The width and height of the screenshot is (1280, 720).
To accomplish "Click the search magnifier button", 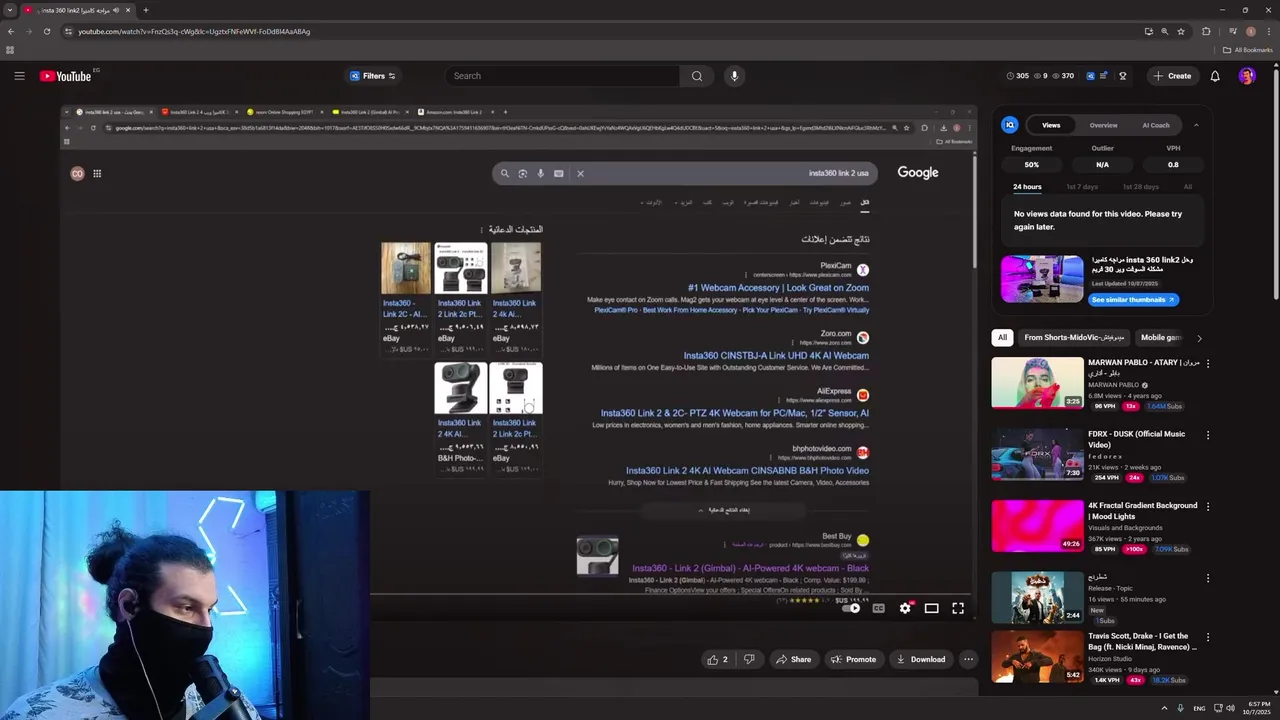I will click(697, 76).
